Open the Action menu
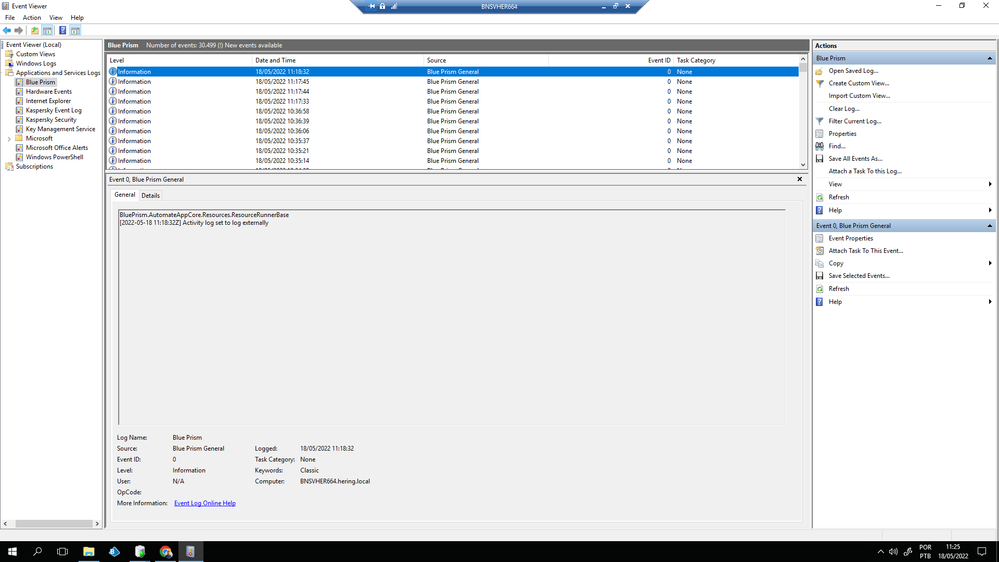 (32, 18)
